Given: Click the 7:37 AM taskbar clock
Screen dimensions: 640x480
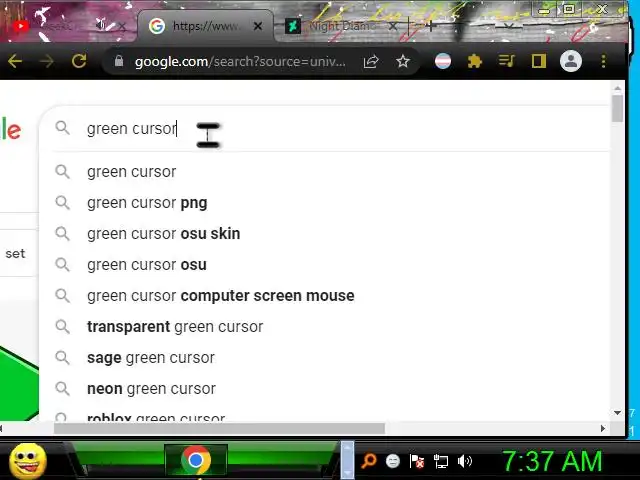Looking at the screenshot, I should coord(552,461).
